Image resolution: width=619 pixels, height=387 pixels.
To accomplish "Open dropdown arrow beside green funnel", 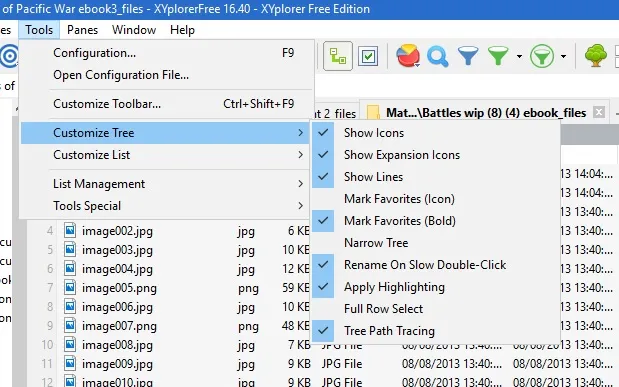I will click(519, 56).
